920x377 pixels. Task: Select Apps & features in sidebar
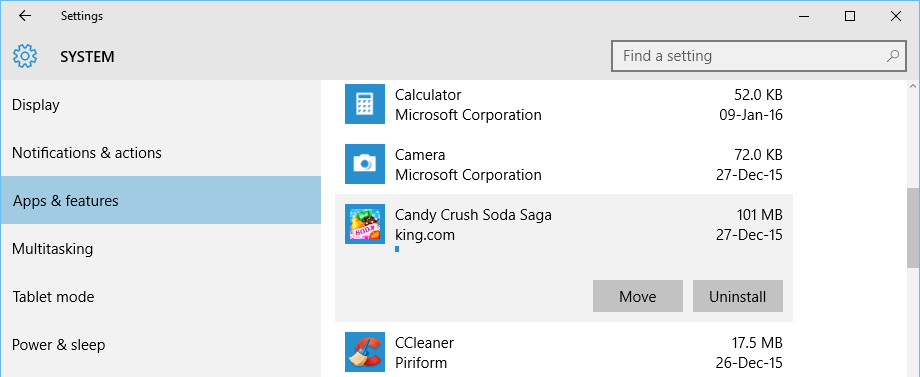tap(160, 201)
